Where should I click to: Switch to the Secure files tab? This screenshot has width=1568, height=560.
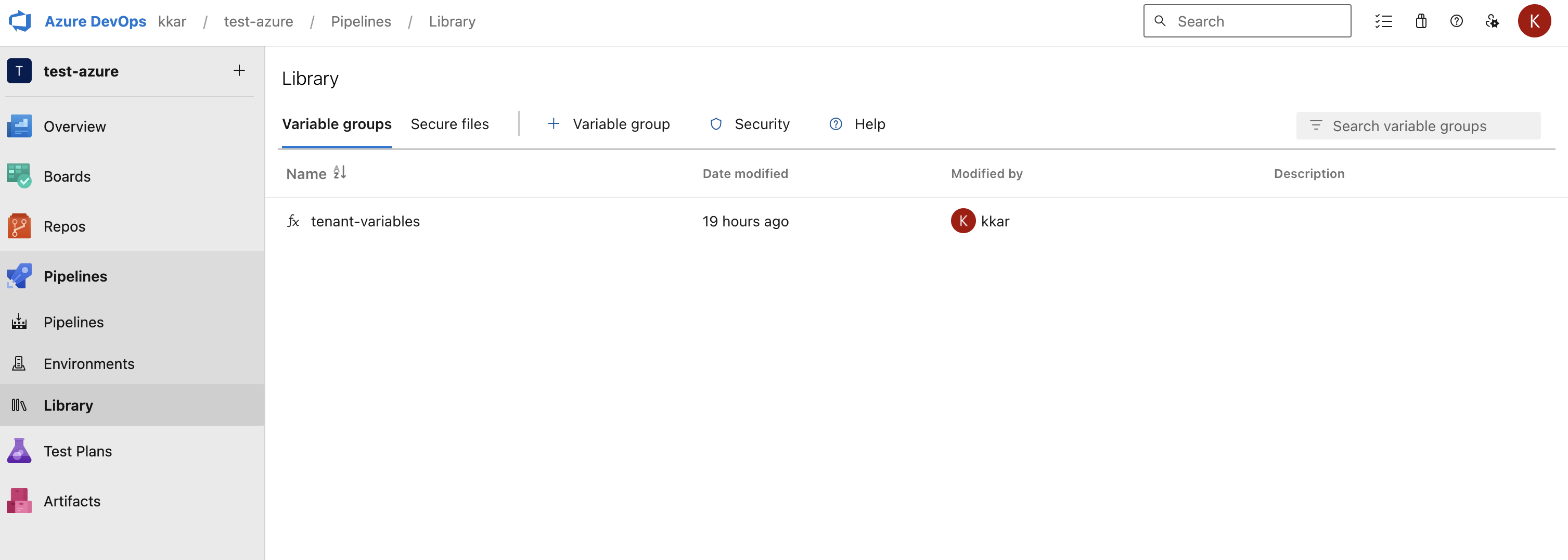pos(449,124)
